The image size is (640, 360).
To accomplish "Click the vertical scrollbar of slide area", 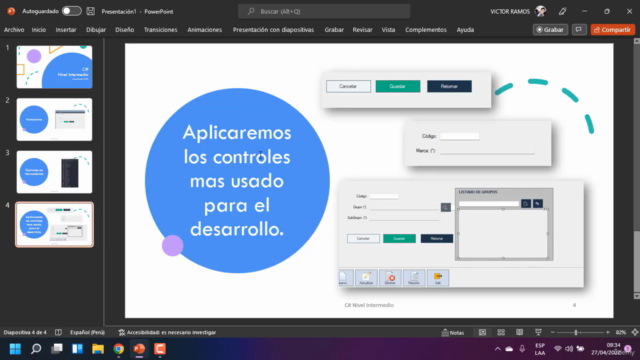I will point(637,170).
